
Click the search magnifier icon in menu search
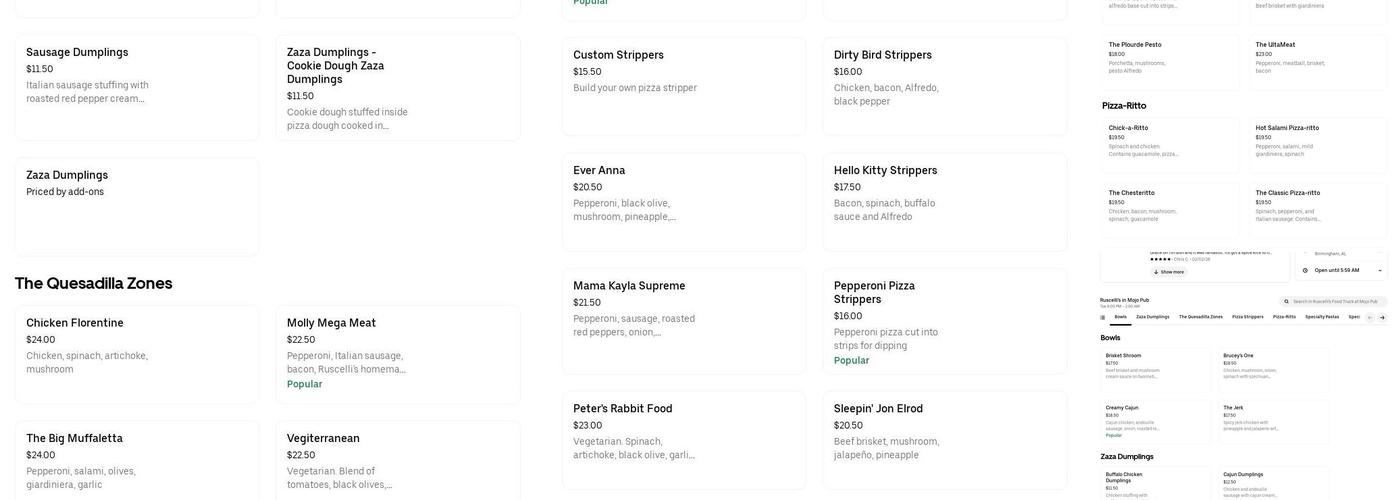pos(1288,301)
